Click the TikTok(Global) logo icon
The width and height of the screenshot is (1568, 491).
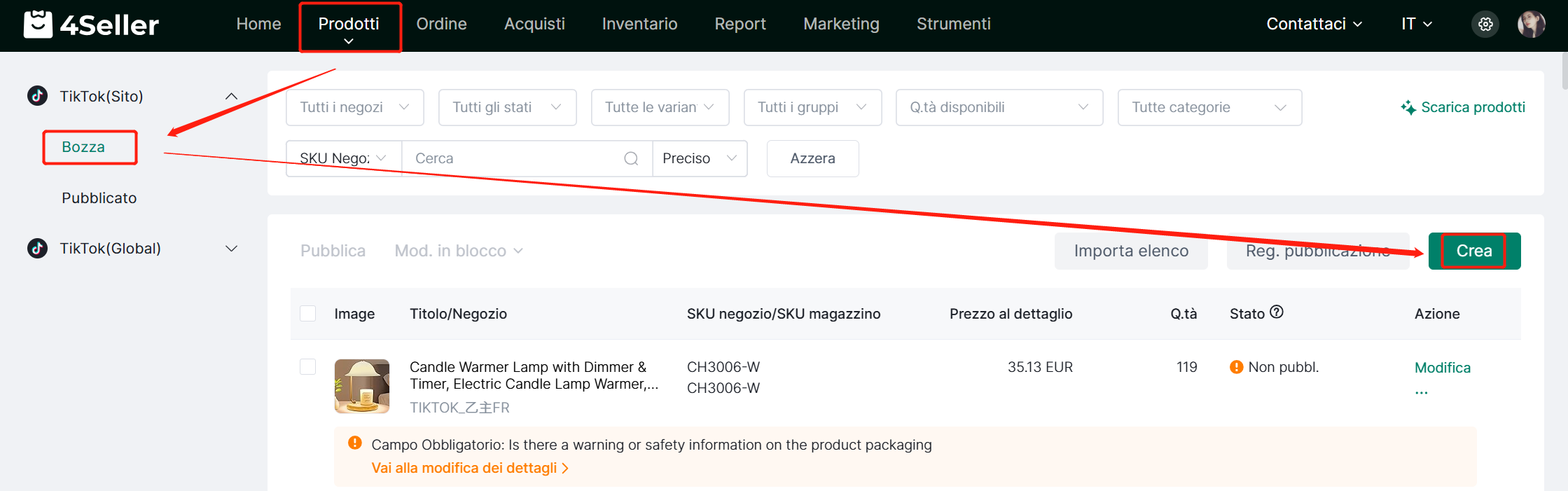[x=38, y=249]
